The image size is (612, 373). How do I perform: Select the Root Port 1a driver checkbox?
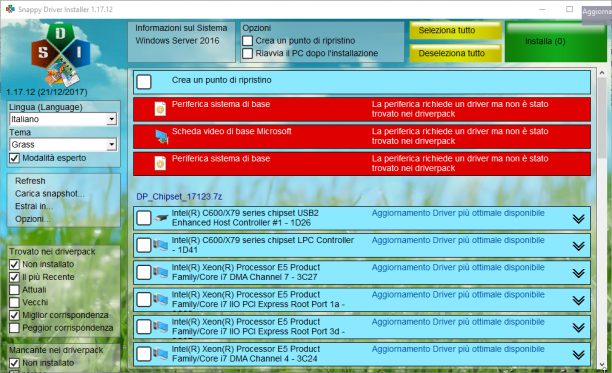(144, 300)
